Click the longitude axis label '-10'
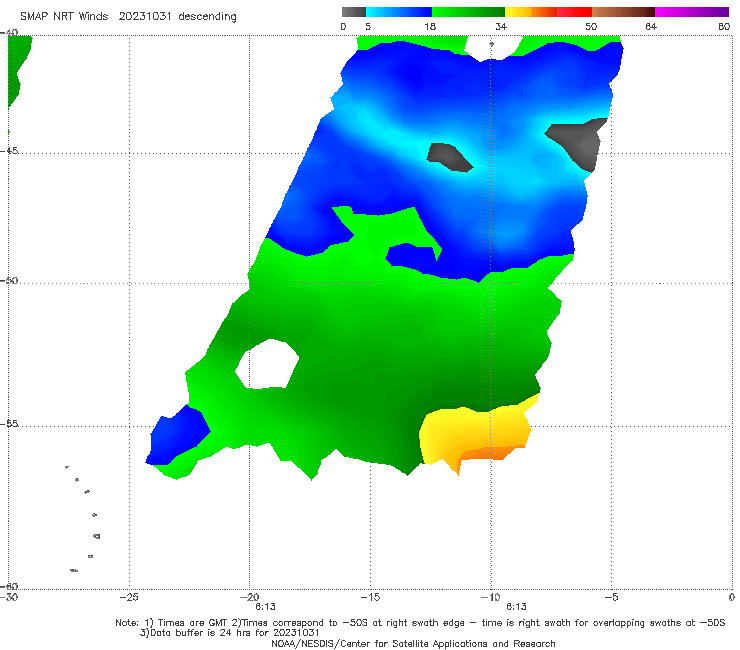The height and width of the screenshot is (650, 740). pyautogui.click(x=491, y=597)
